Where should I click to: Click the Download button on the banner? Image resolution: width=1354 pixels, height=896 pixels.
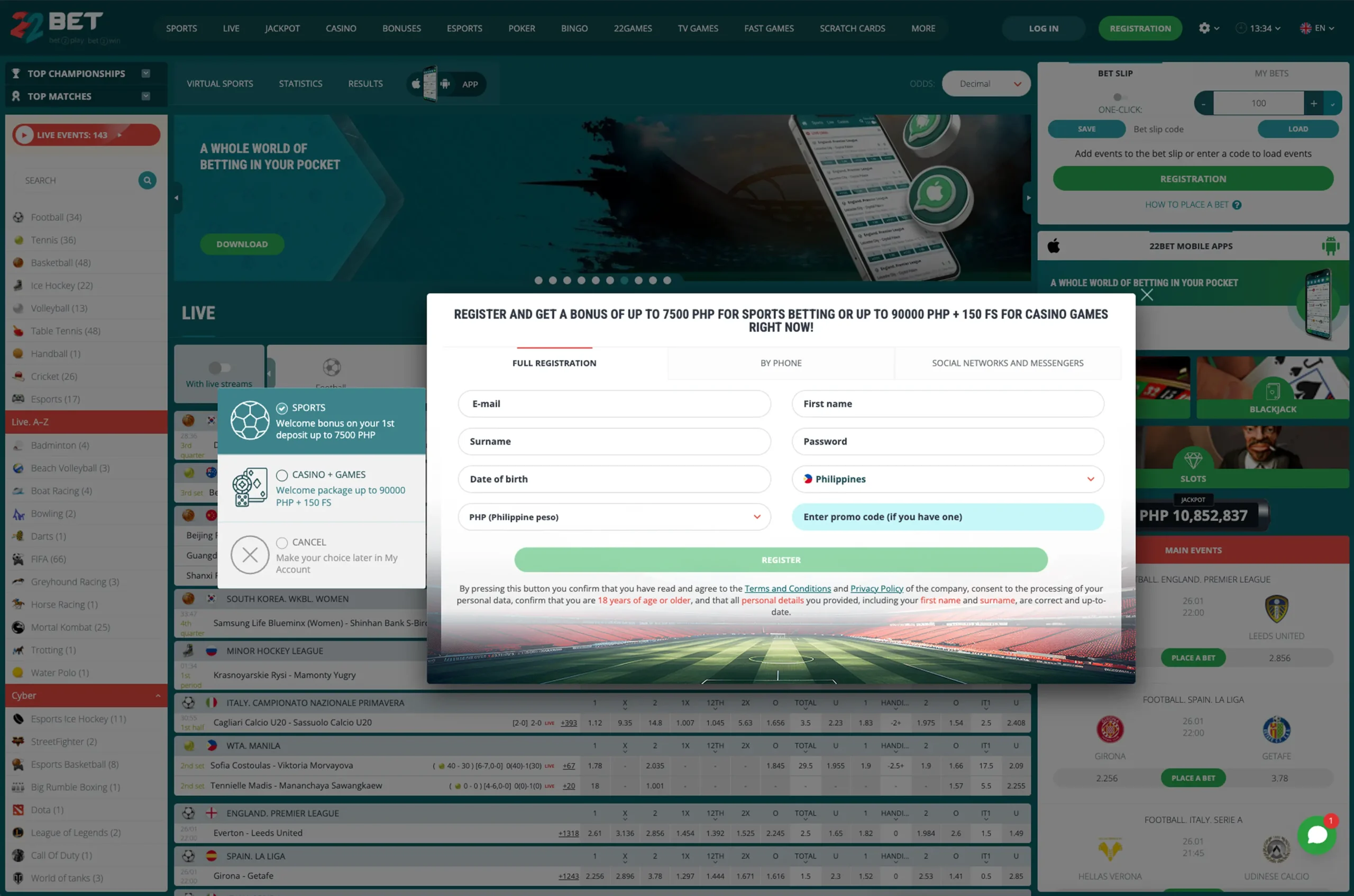pos(242,244)
